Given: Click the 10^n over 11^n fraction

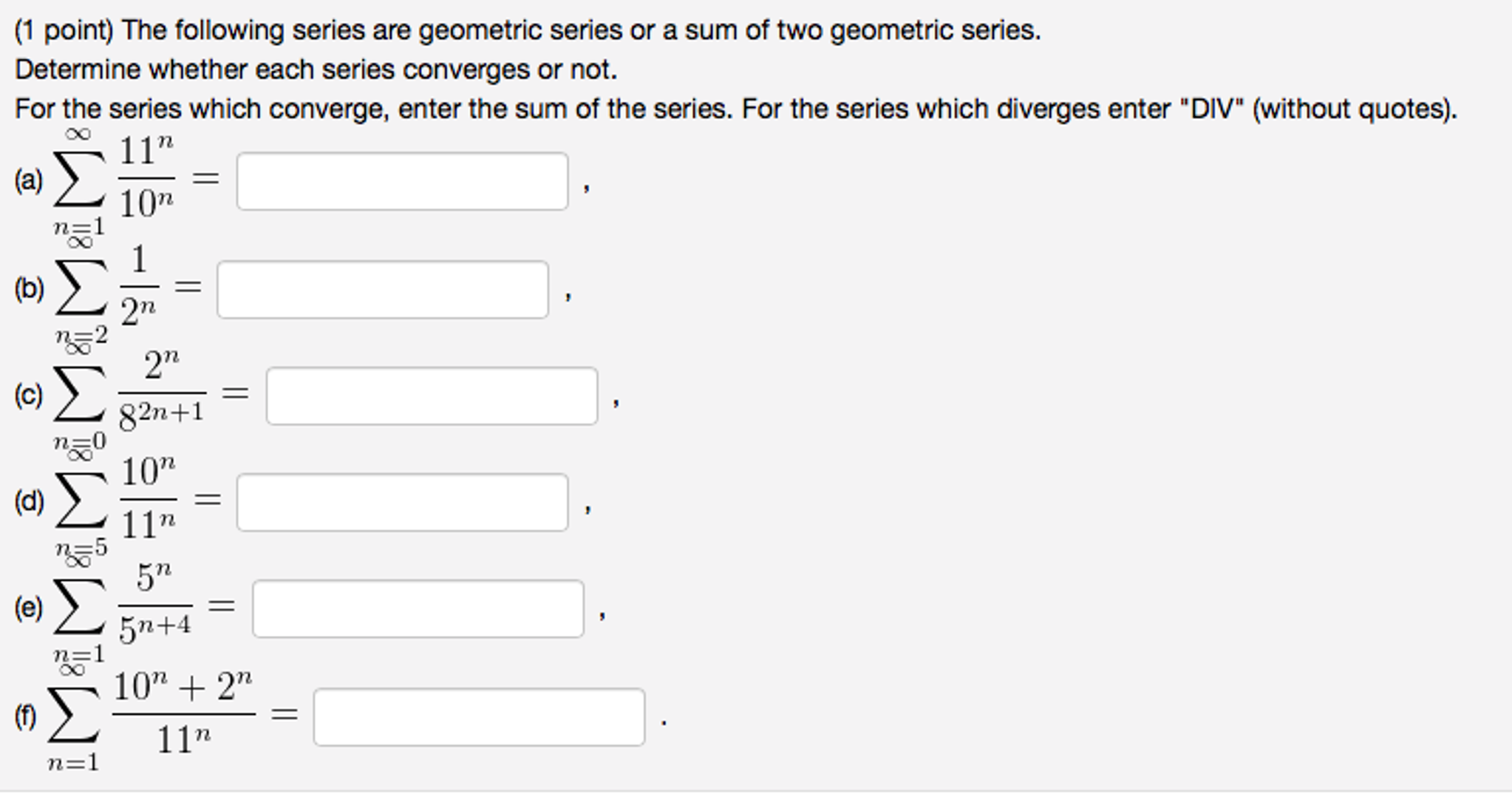Looking at the screenshot, I should pyautogui.click(x=148, y=499).
